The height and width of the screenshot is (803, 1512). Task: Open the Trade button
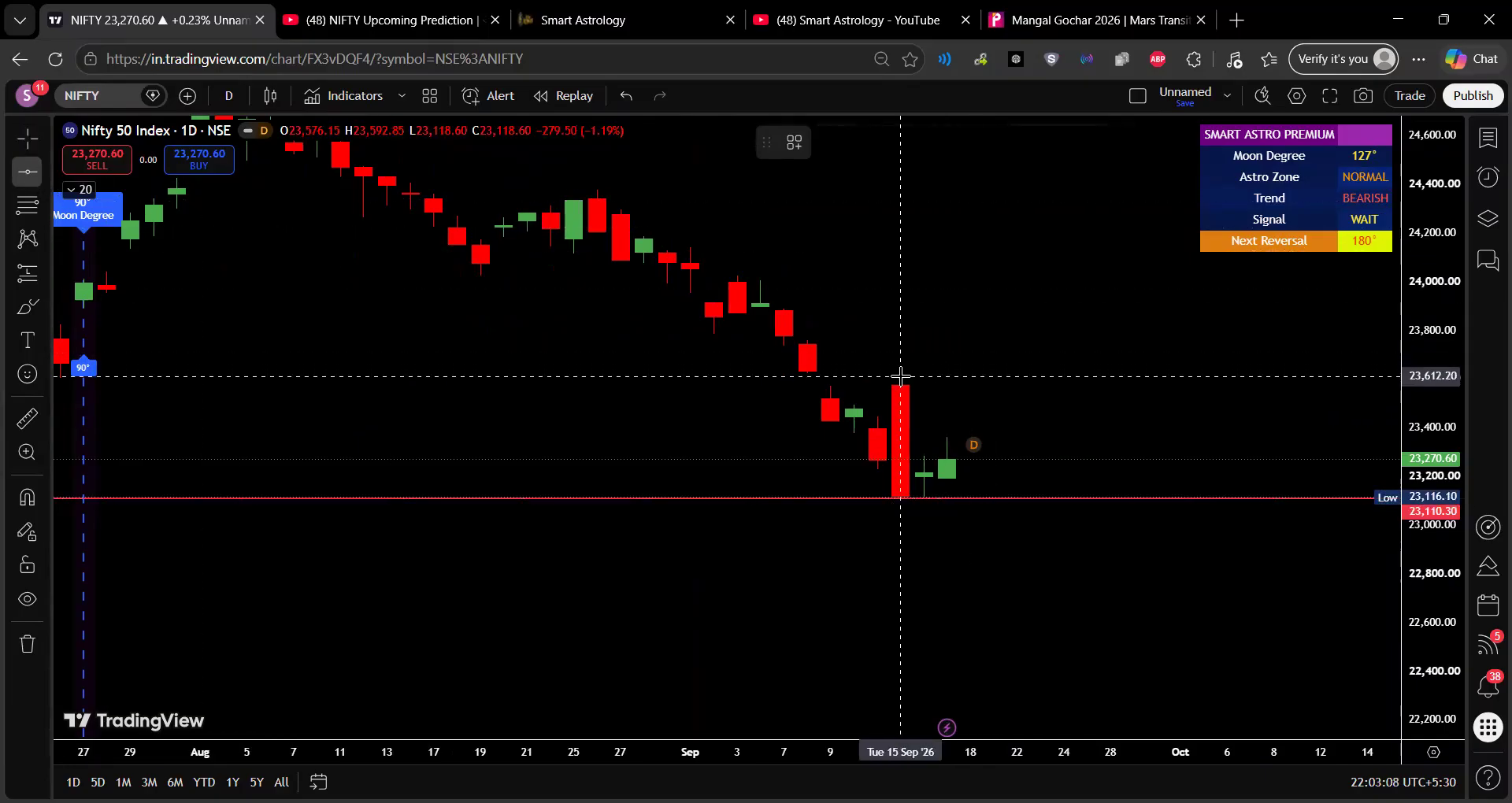pyautogui.click(x=1410, y=96)
